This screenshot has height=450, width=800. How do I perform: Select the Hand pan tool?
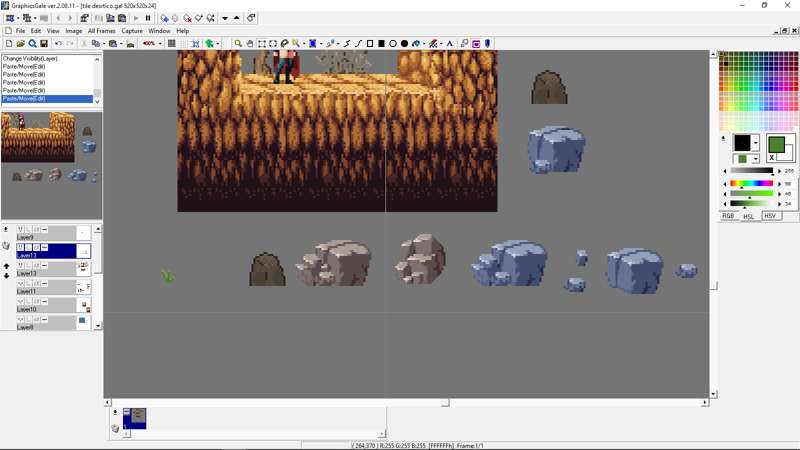pyautogui.click(x=250, y=44)
